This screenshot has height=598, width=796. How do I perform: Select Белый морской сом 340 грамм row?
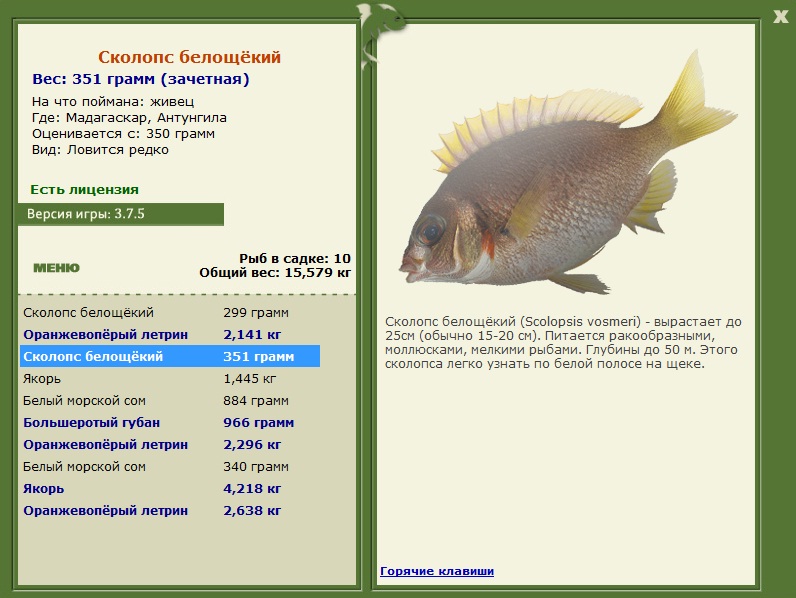coord(170,467)
